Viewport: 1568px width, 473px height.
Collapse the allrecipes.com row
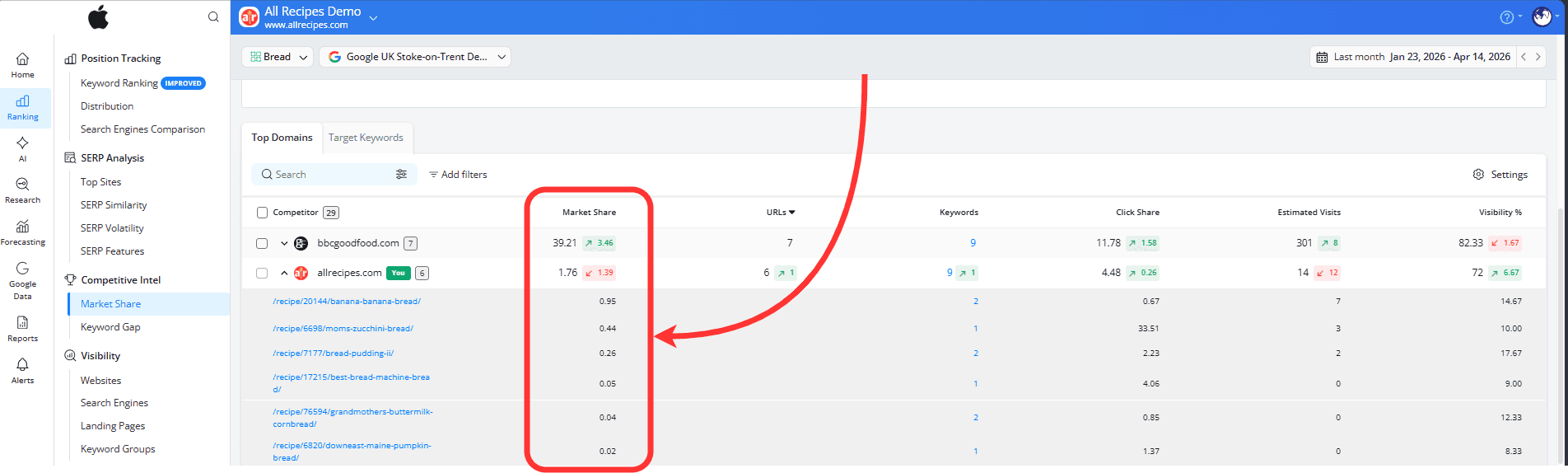pos(284,273)
